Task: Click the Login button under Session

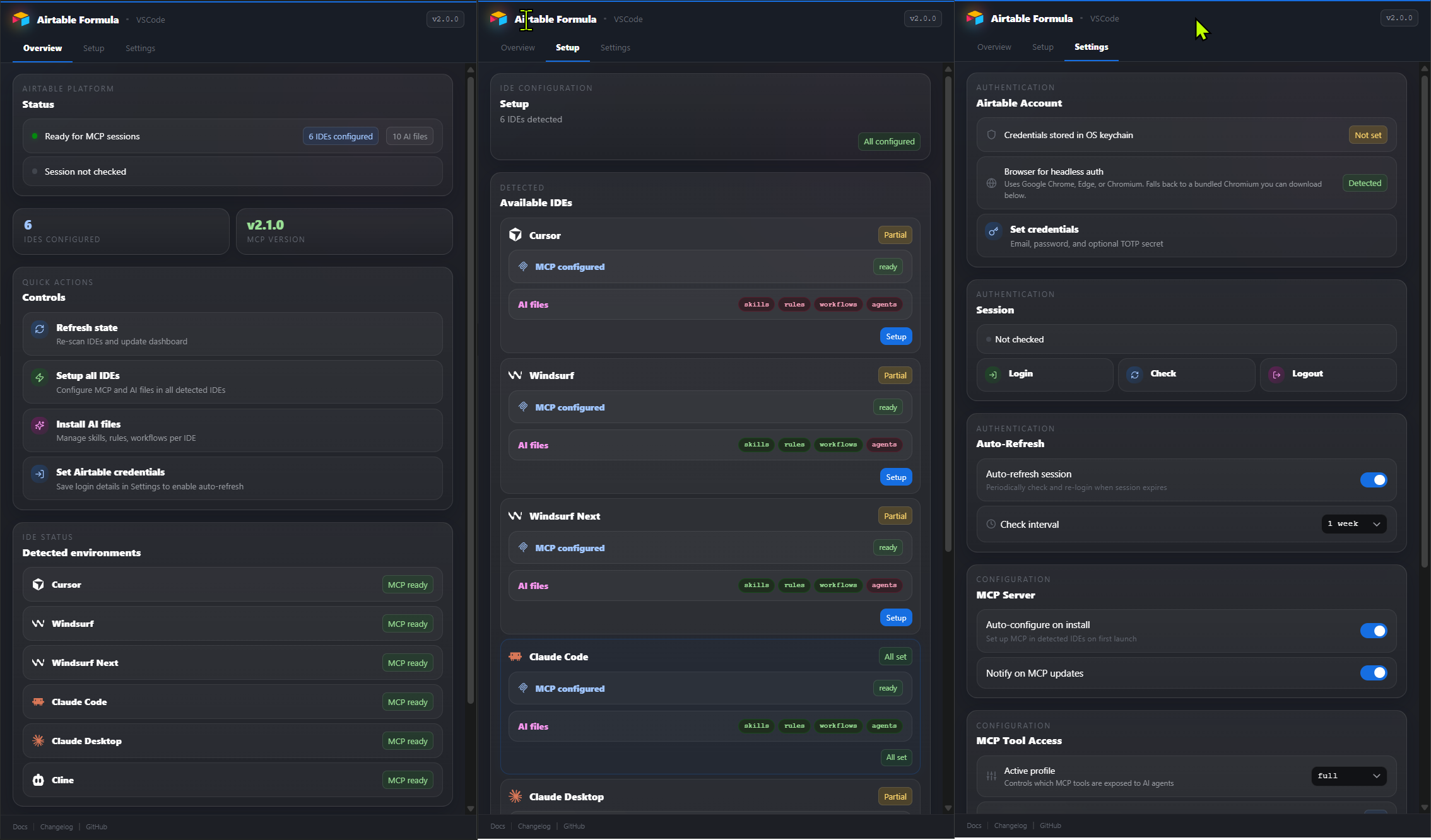Action: click(1044, 374)
